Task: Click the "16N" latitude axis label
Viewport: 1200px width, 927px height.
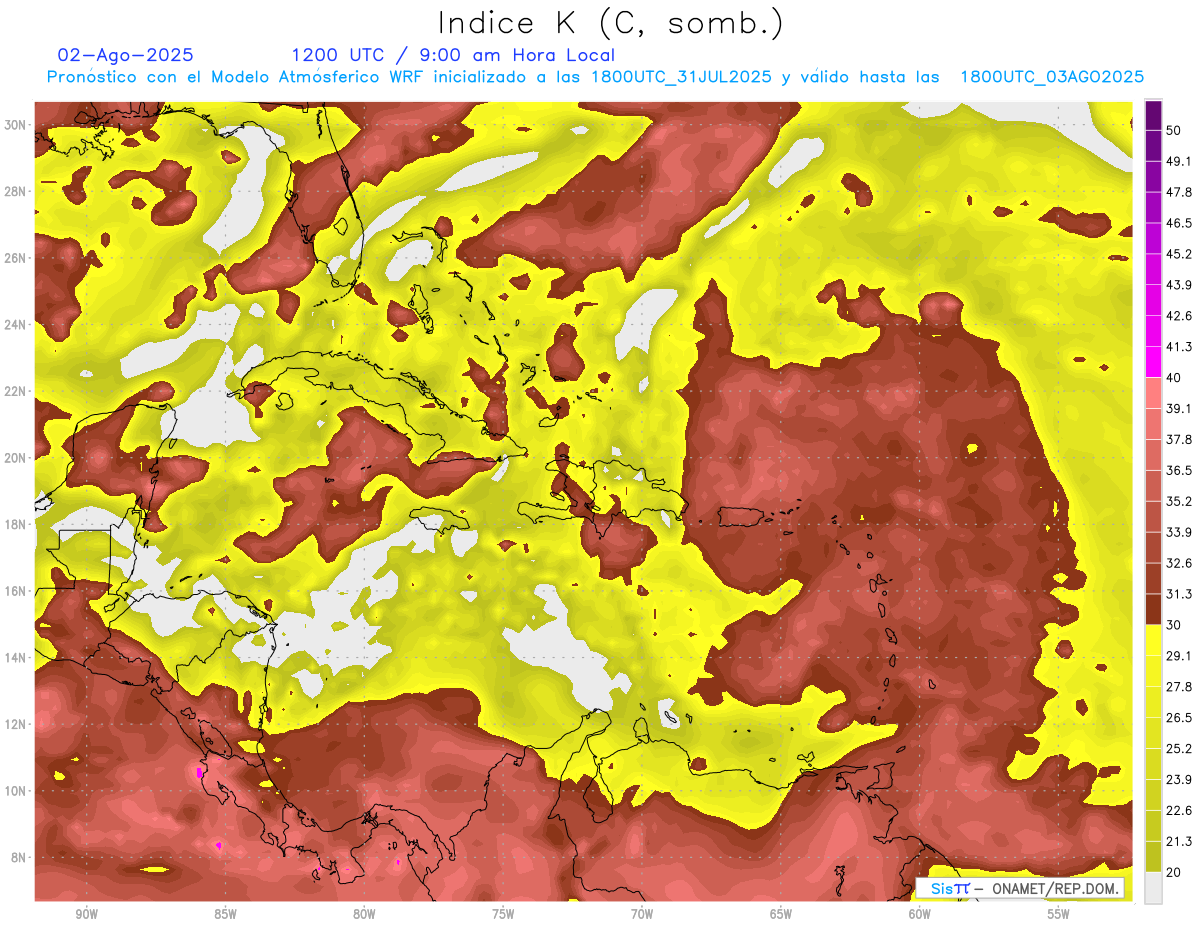Action: click(x=16, y=591)
